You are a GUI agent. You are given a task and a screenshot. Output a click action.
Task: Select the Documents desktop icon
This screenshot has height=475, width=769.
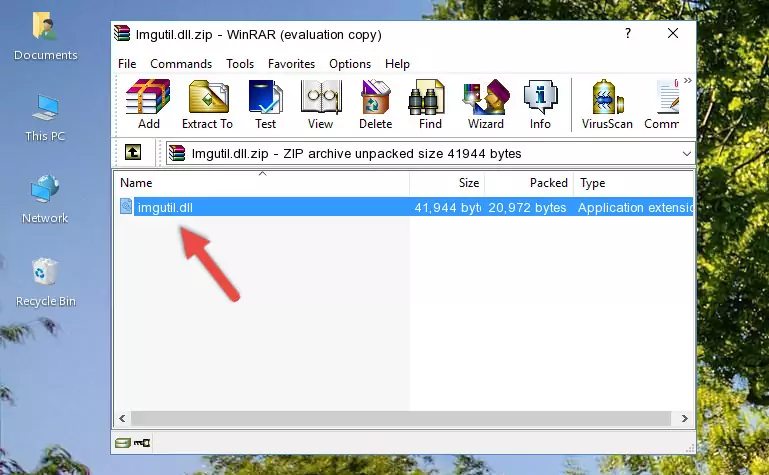45,37
